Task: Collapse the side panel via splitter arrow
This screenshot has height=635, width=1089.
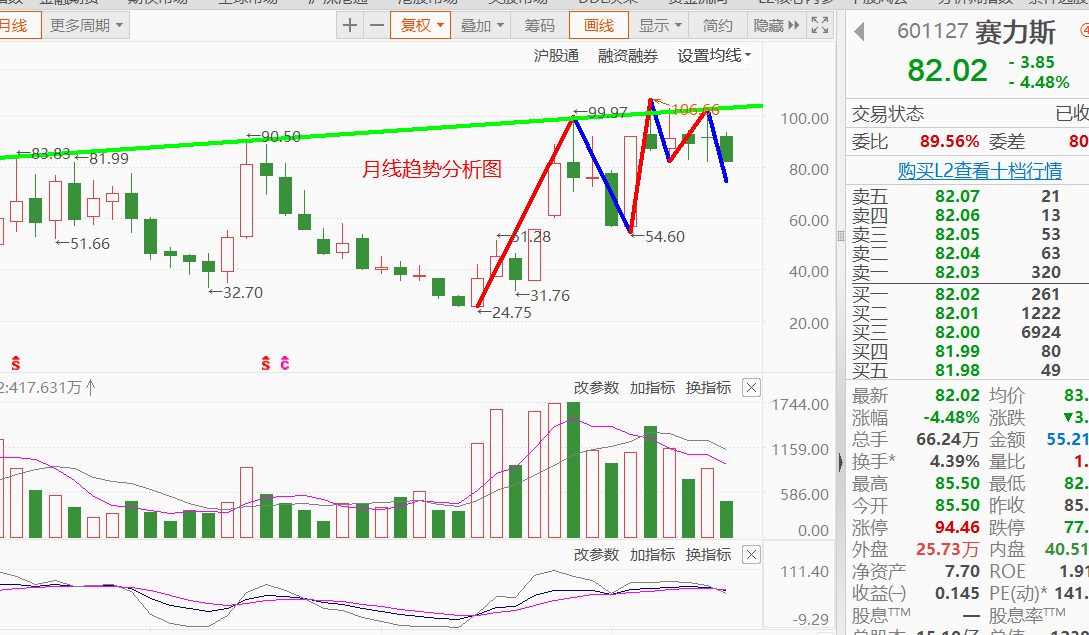Action: (840, 461)
